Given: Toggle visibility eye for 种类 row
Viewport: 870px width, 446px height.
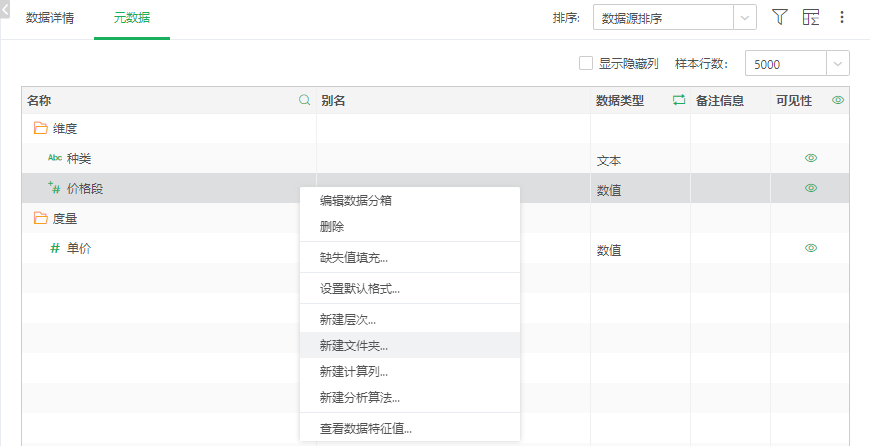Looking at the screenshot, I should 811,158.
